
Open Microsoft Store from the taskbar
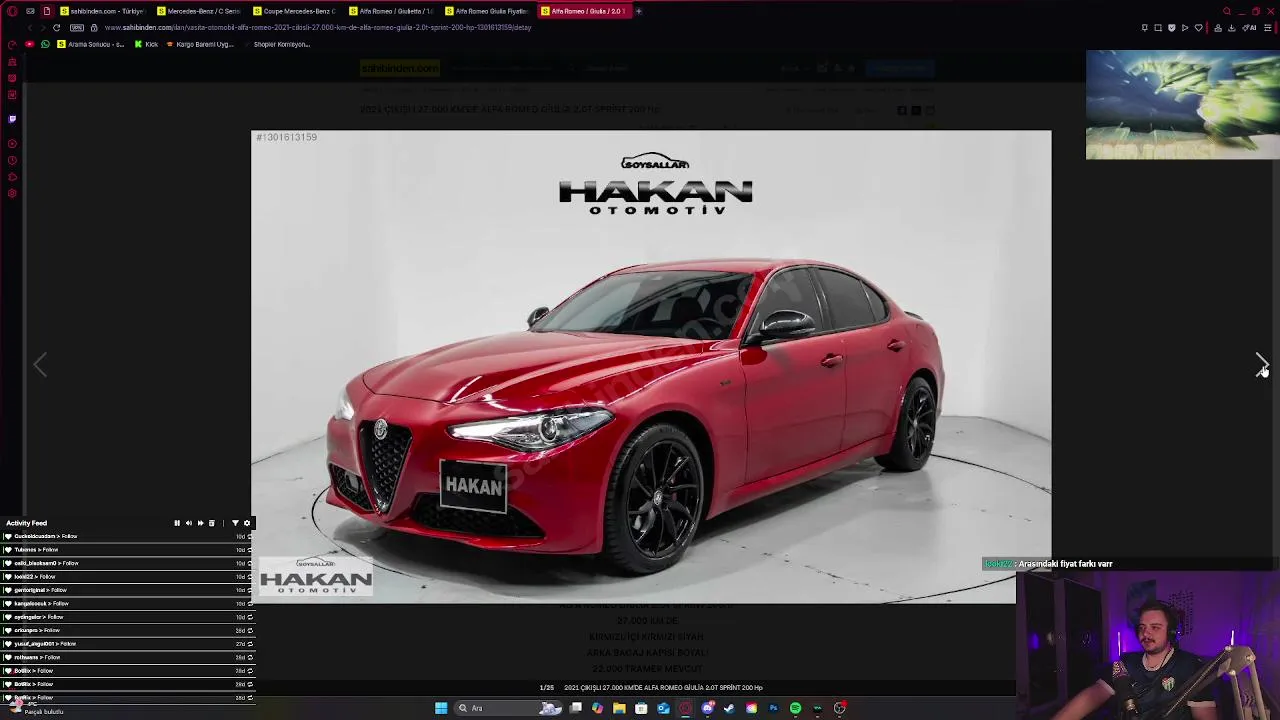pos(641,708)
